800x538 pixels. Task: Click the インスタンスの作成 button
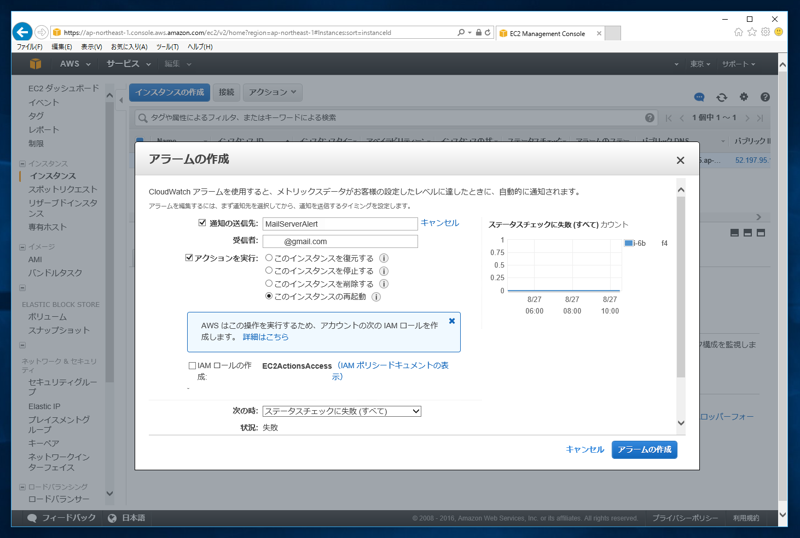coord(169,92)
